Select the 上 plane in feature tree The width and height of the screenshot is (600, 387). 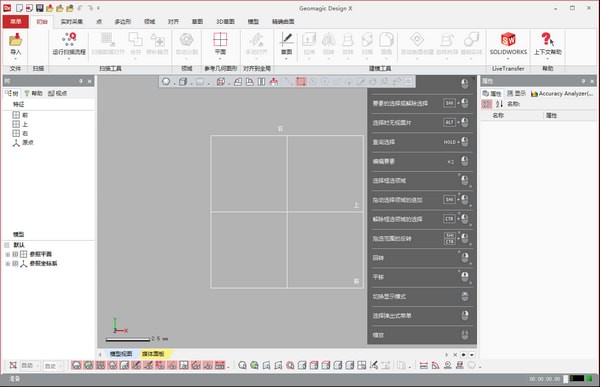pos(20,124)
